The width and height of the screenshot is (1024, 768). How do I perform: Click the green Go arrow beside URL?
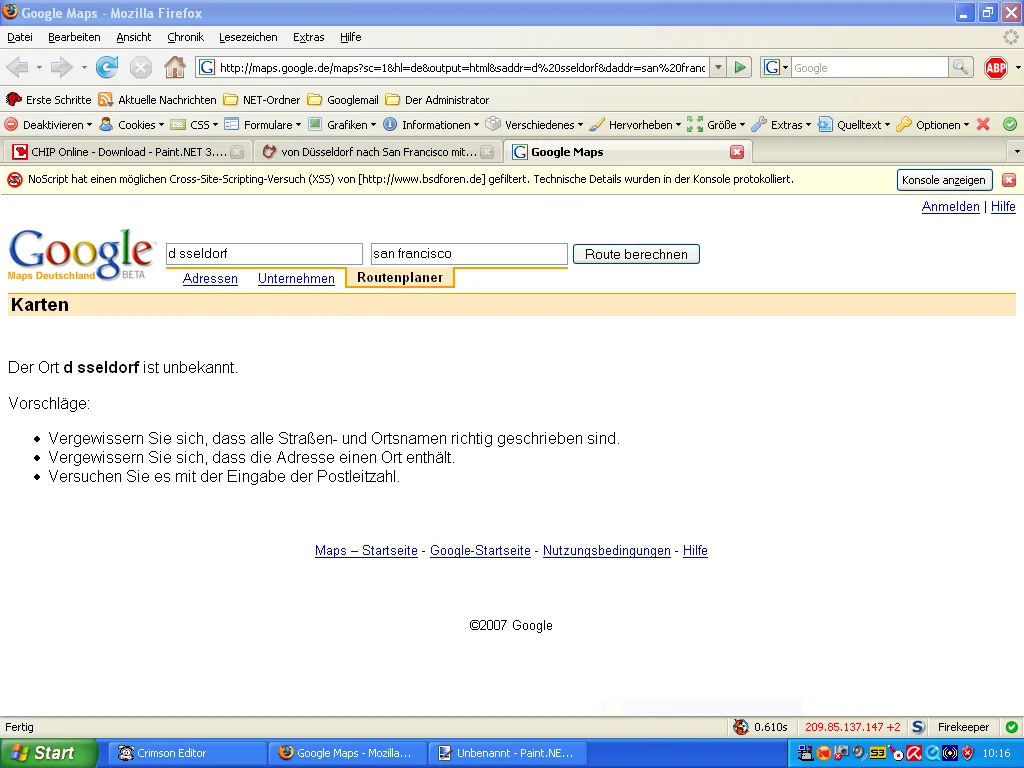[740, 67]
